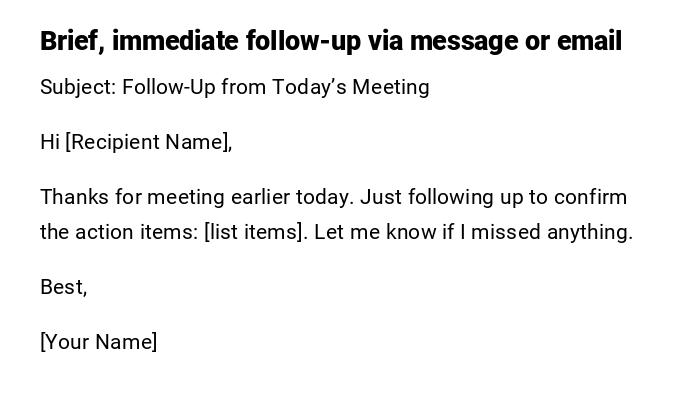Image resolution: width=700 pixels, height=405 pixels.
Task: Click the phrase "action items" in the body
Action: click(135, 232)
